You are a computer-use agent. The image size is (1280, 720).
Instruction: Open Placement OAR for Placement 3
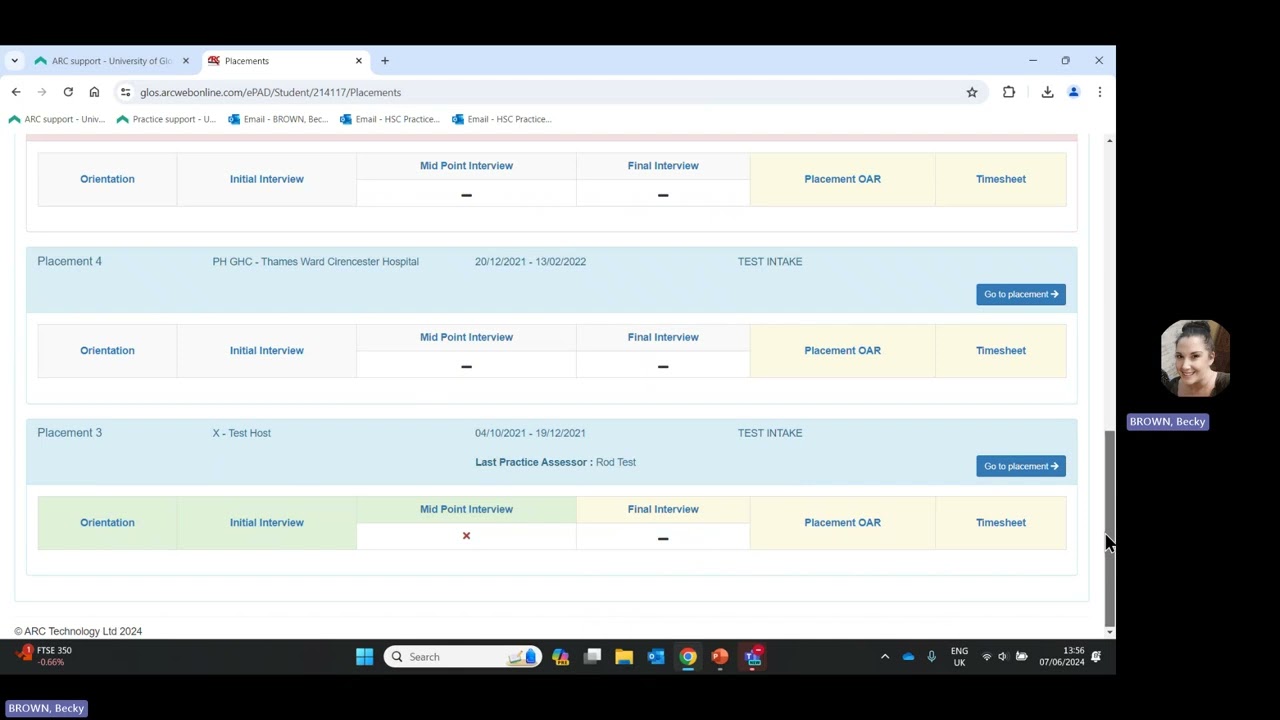(x=843, y=523)
